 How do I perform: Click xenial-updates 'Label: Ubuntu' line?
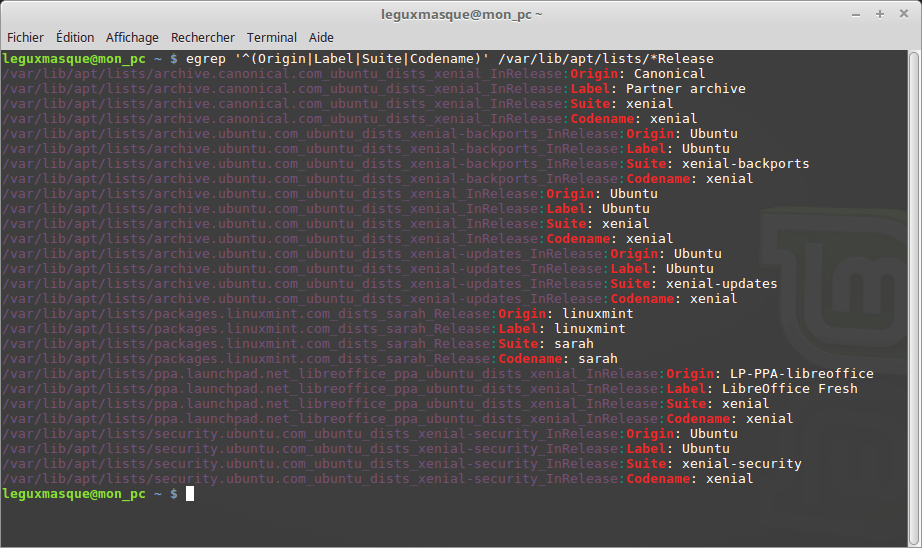(x=358, y=269)
